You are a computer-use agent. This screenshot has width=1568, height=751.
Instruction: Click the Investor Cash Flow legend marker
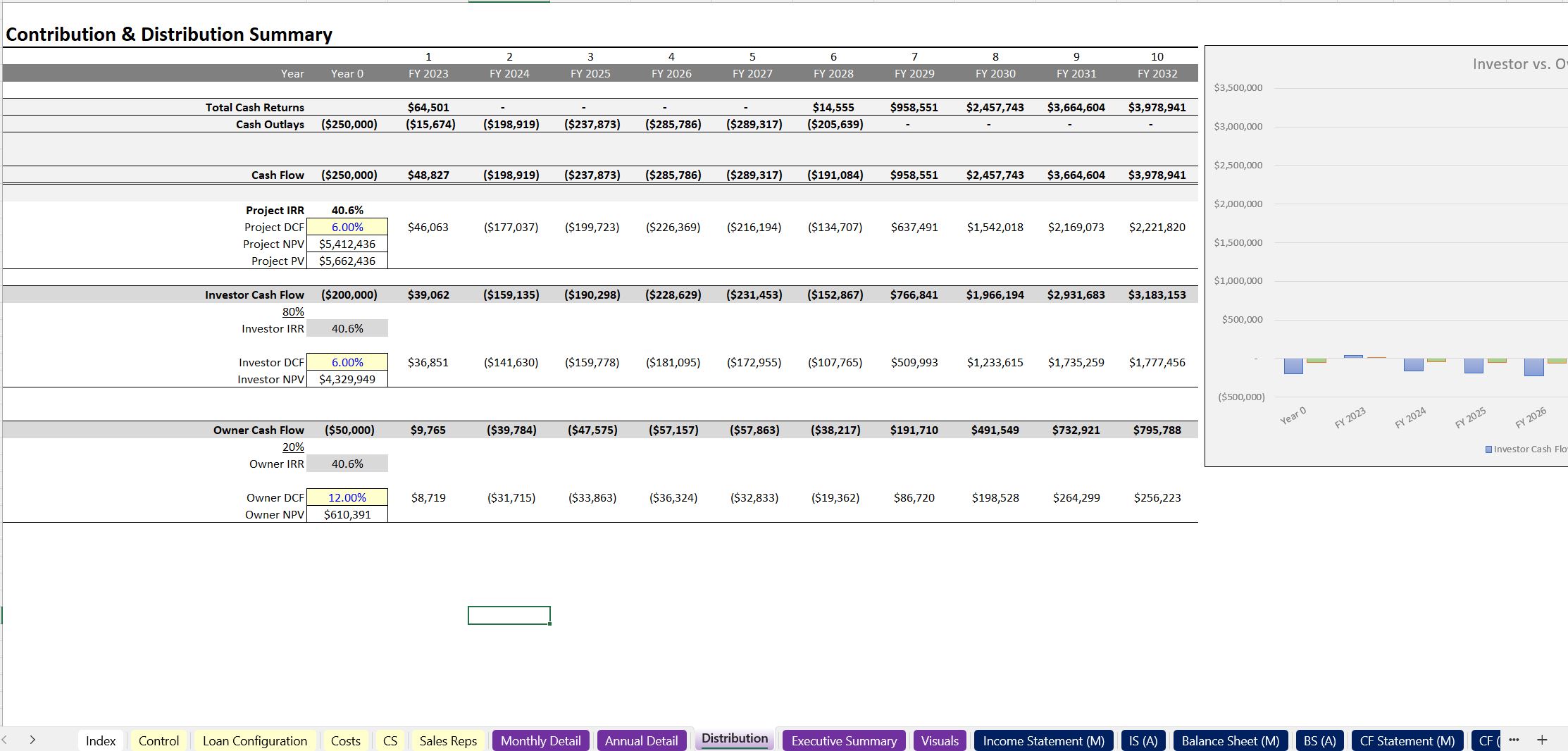(x=1488, y=449)
